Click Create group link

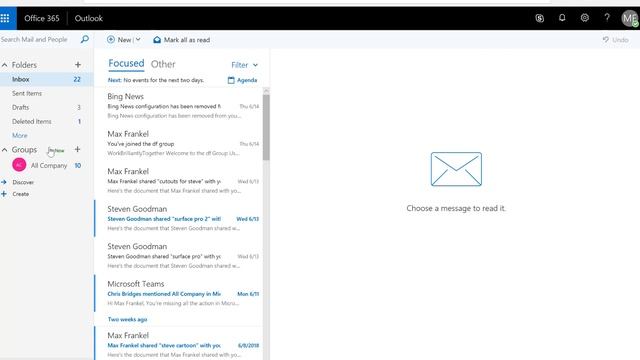click(20, 194)
